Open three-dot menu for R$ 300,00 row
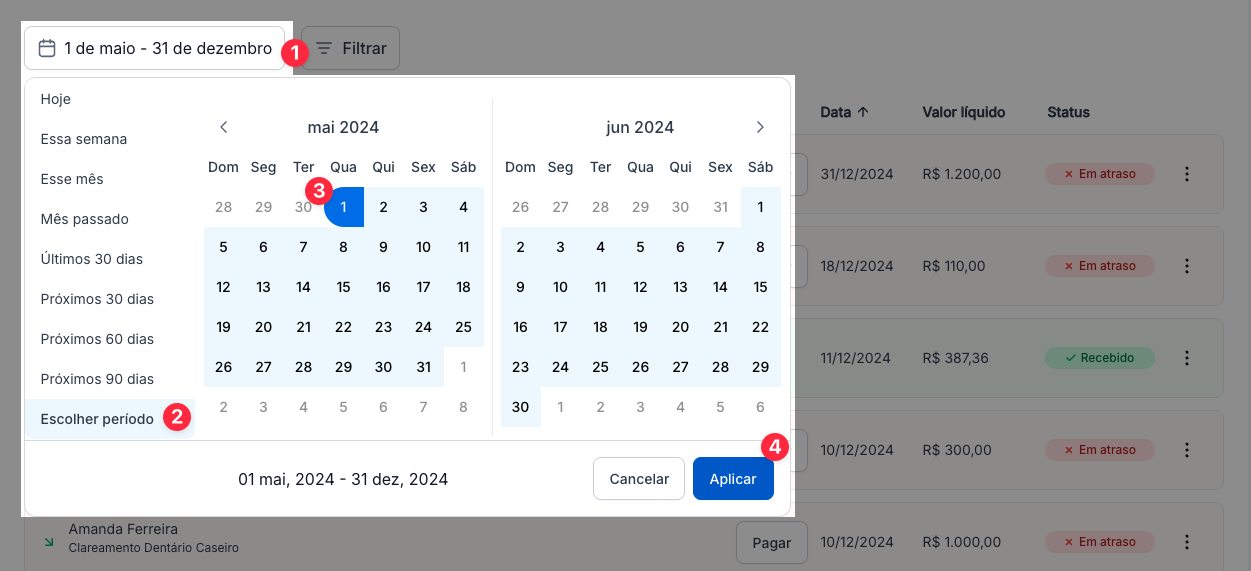This screenshot has width=1251, height=571. click(1187, 450)
